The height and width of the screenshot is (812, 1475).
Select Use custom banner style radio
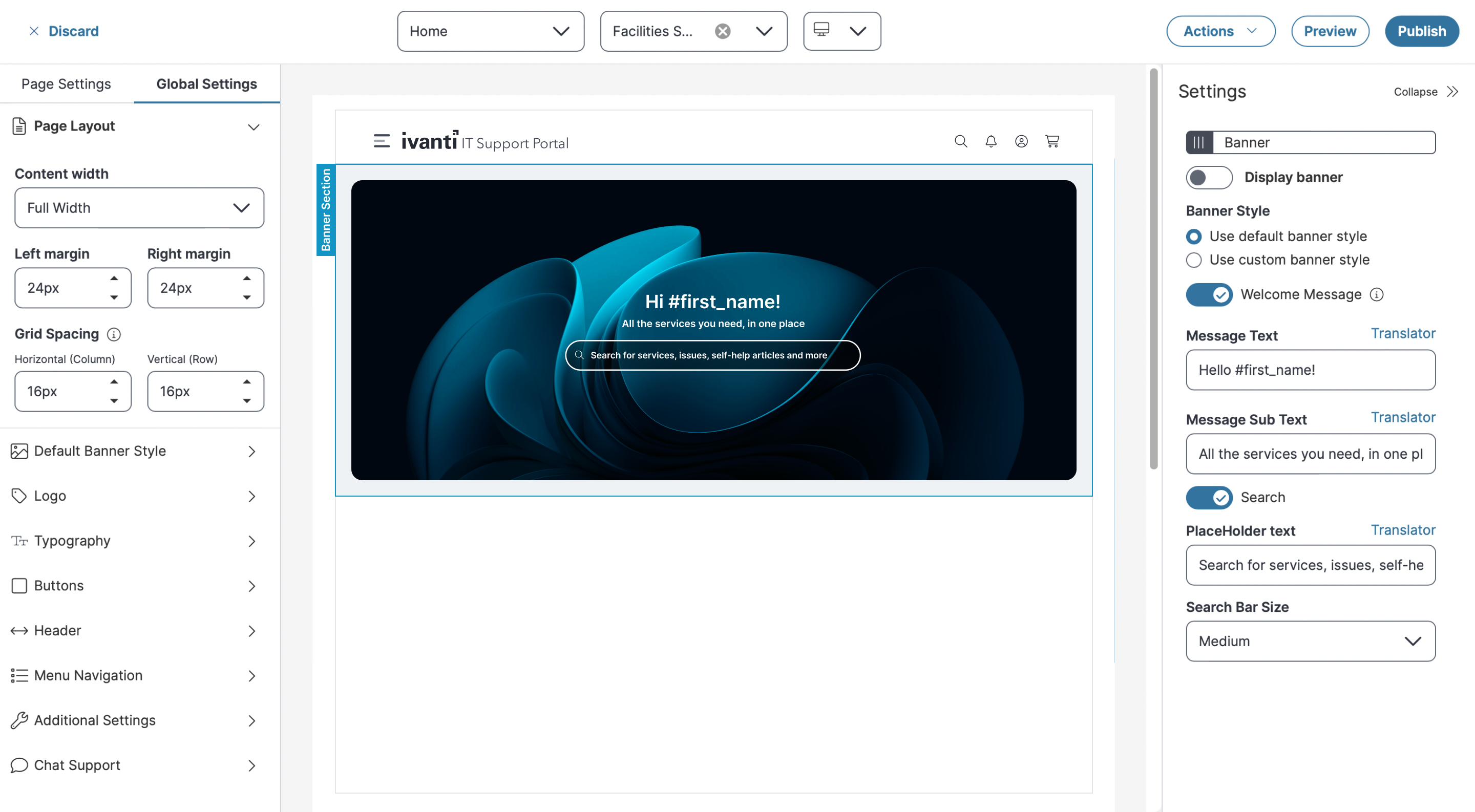tap(1194, 261)
